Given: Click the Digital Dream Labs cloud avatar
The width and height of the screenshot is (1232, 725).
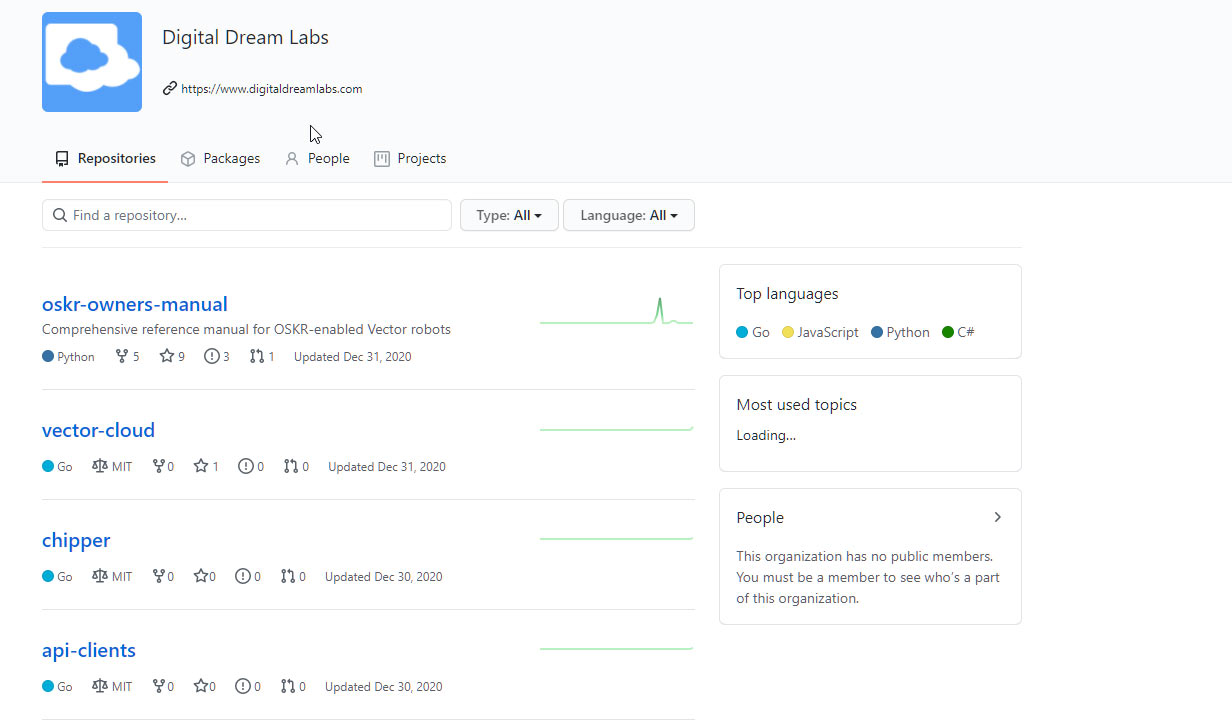Looking at the screenshot, I should 92,62.
